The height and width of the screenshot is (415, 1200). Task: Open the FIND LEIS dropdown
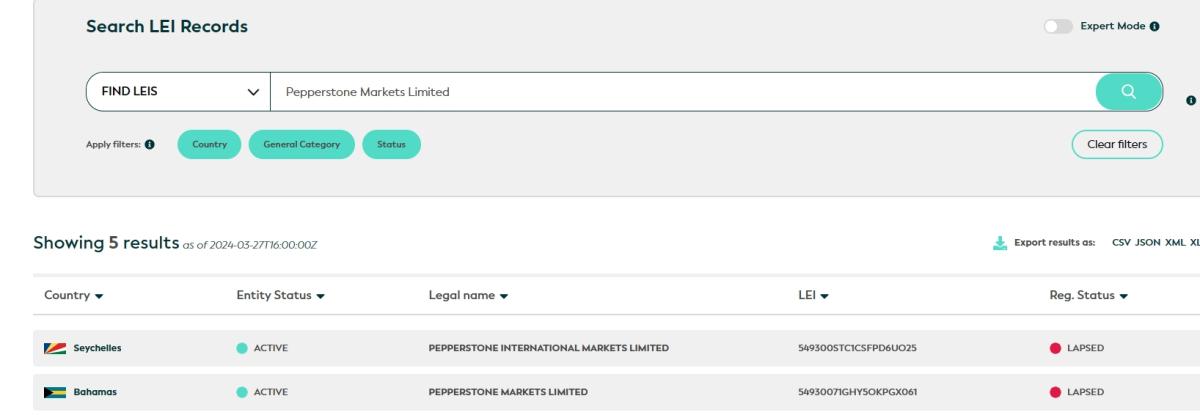[x=177, y=93]
